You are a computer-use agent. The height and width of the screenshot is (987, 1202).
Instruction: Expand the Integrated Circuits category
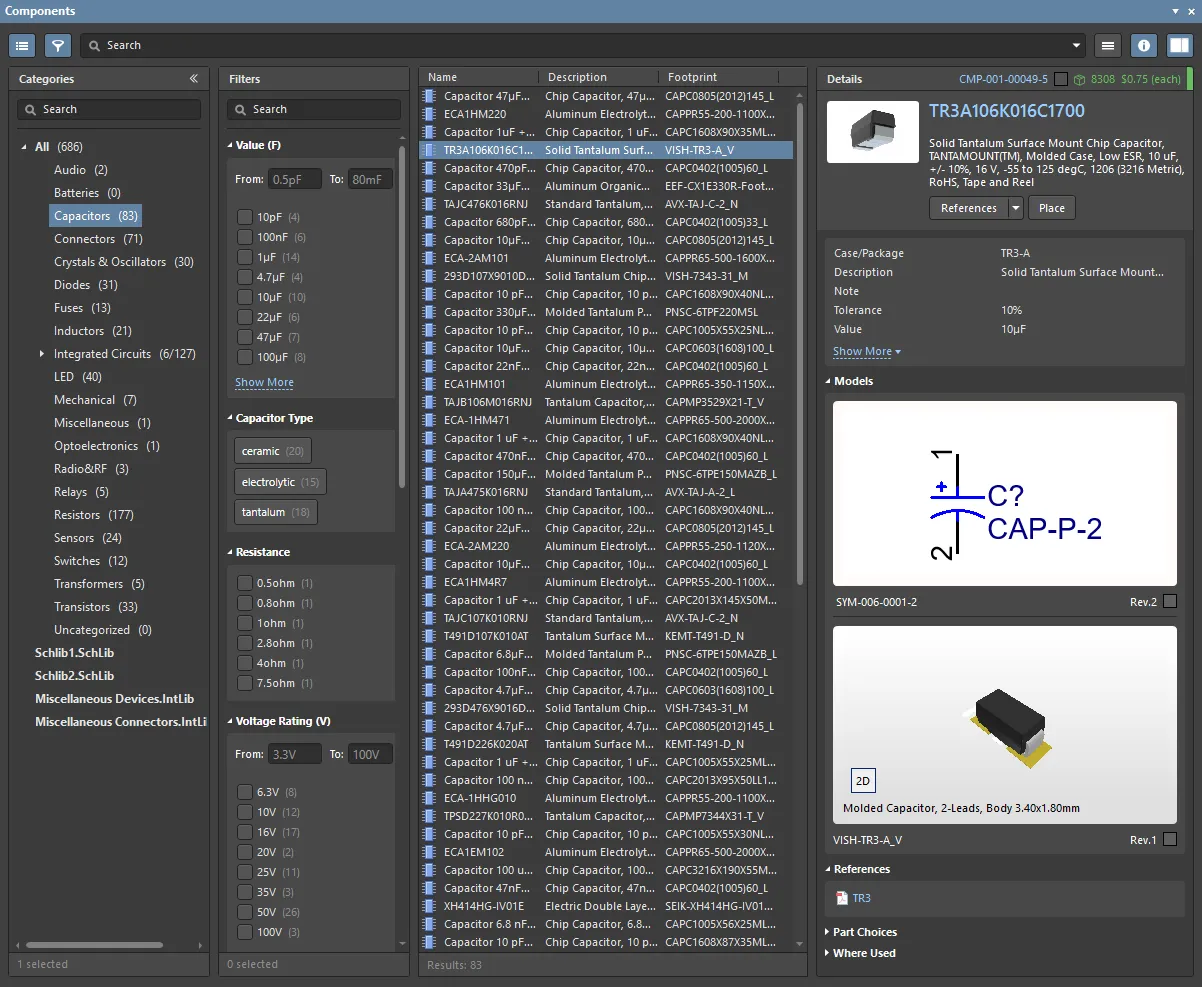(x=42, y=354)
